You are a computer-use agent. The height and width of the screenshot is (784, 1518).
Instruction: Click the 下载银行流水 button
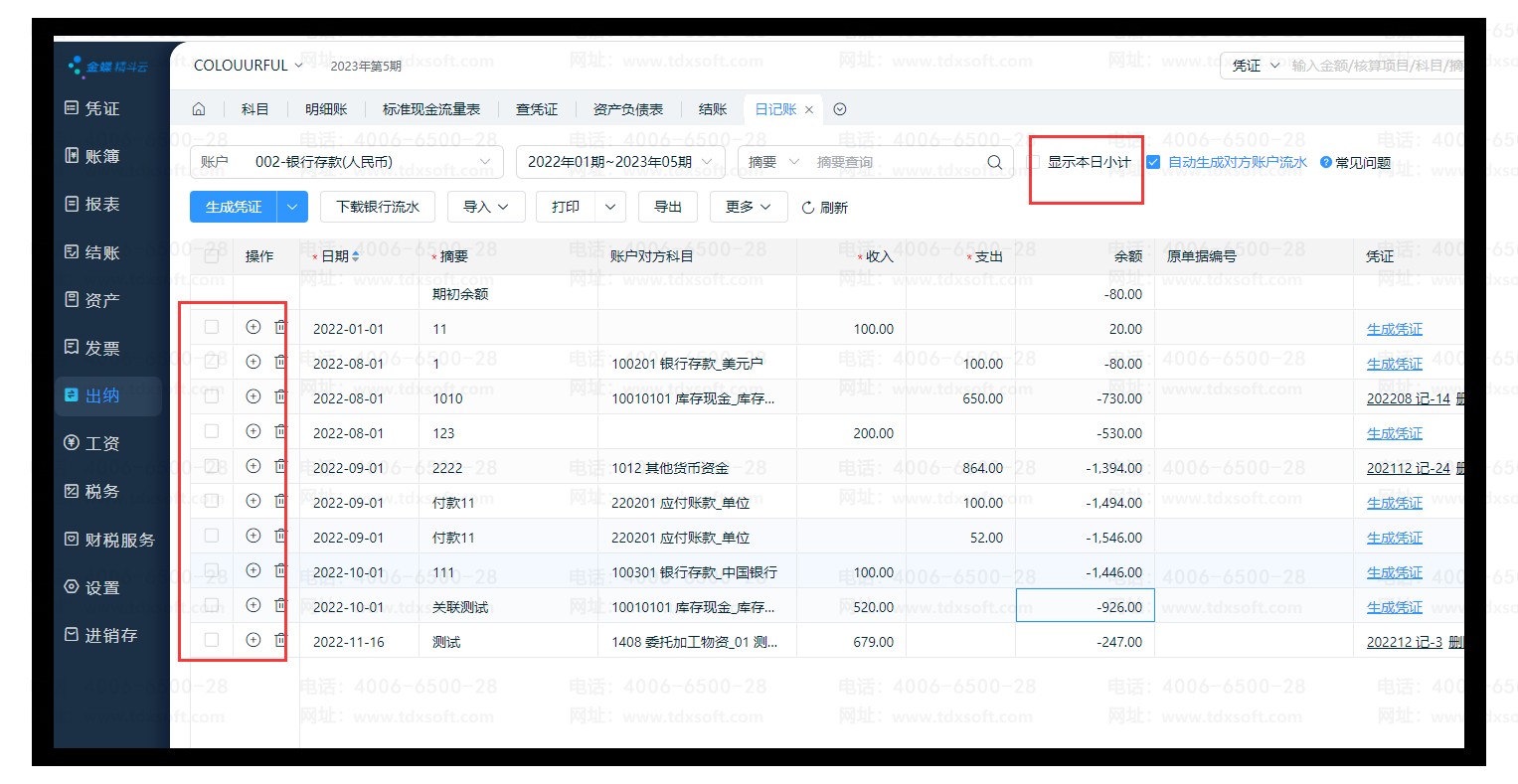[378, 207]
